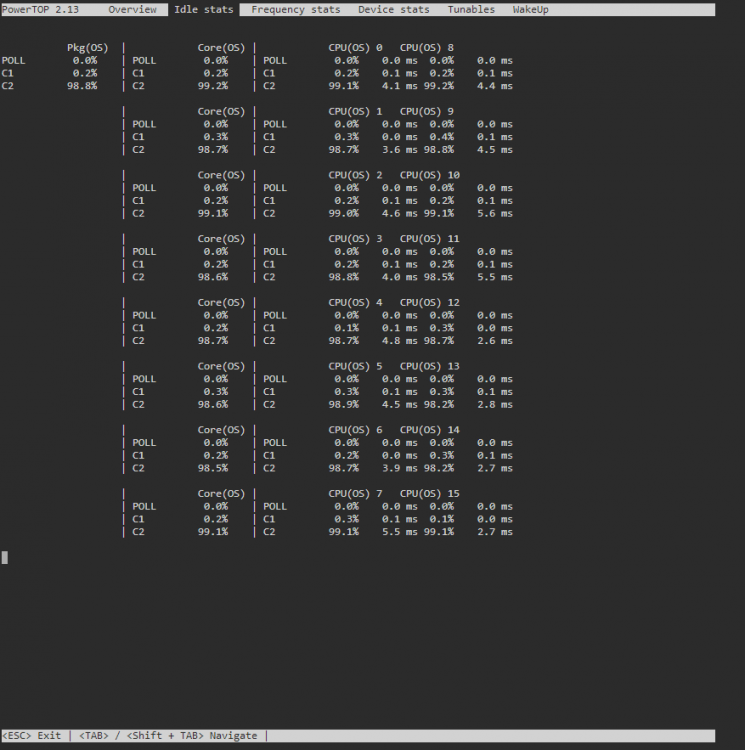The width and height of the screenshot is (745, 750).
Task: Click the terminal cursor block
Action: pyautogui.click(x=5, y=557)
